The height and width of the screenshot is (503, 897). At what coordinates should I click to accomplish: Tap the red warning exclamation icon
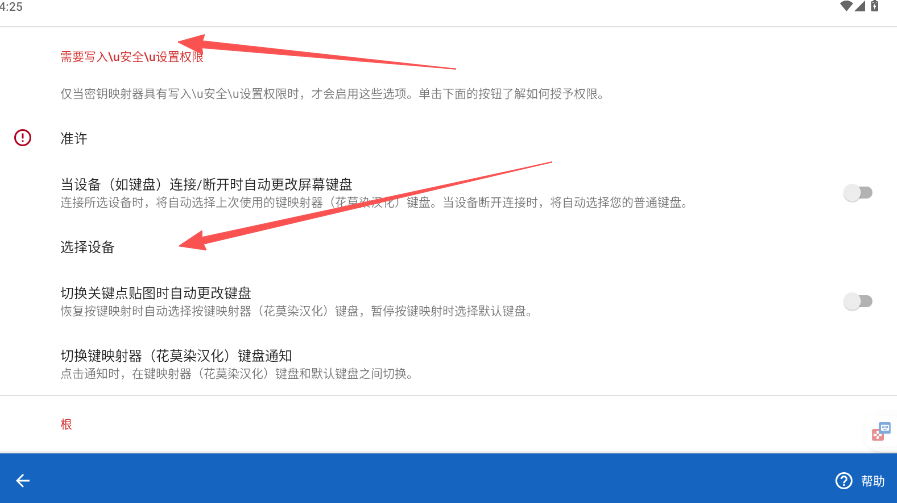tap(22, 138)
